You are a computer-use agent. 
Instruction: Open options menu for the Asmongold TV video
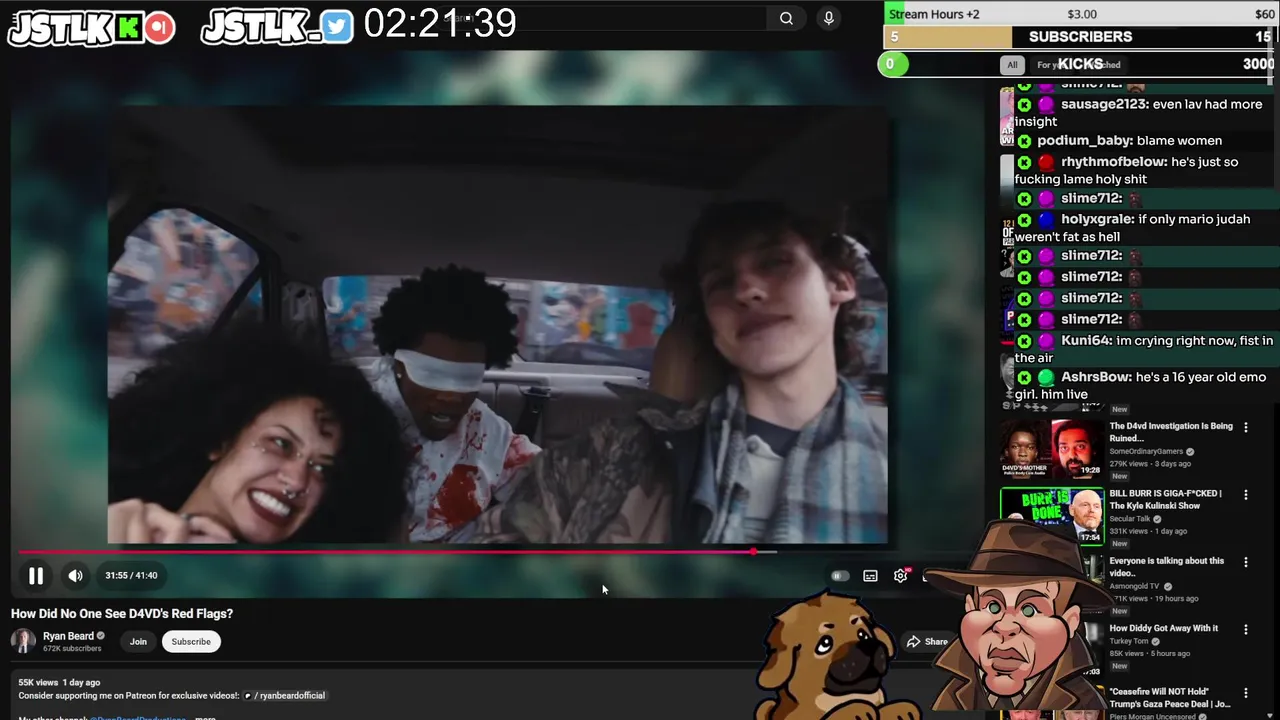pyautogui.click(x=1246, y=562)
